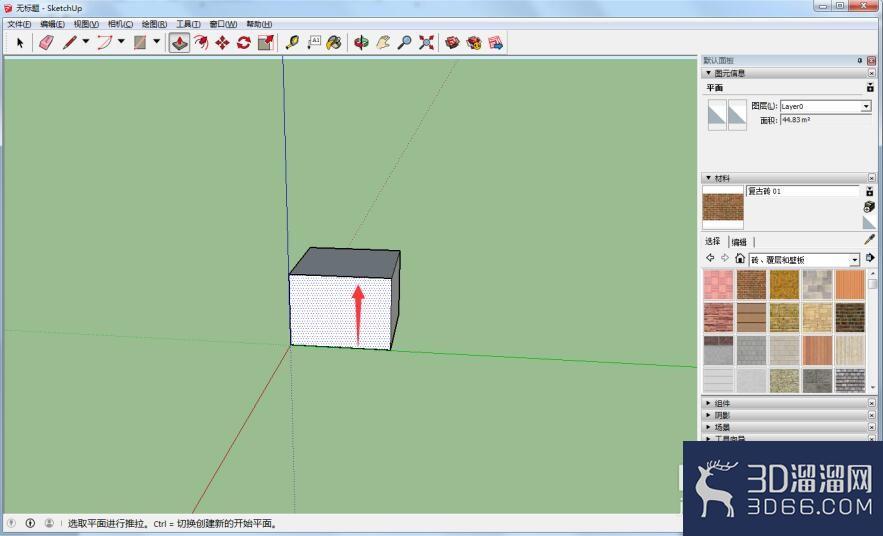Screen dimensions: 883x536
Task: Select the Rotate tool
Action: [x=244, y=43]
